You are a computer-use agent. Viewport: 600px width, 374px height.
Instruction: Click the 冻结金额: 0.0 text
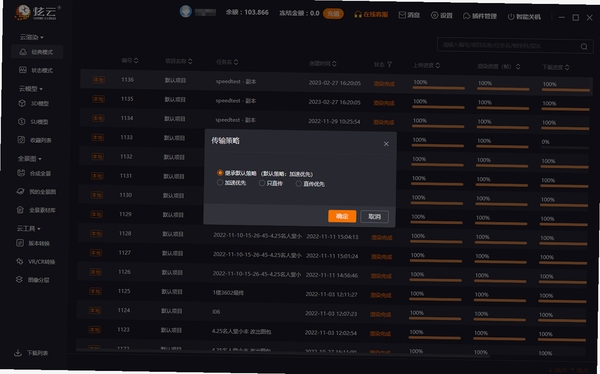[x=299, y=13]
